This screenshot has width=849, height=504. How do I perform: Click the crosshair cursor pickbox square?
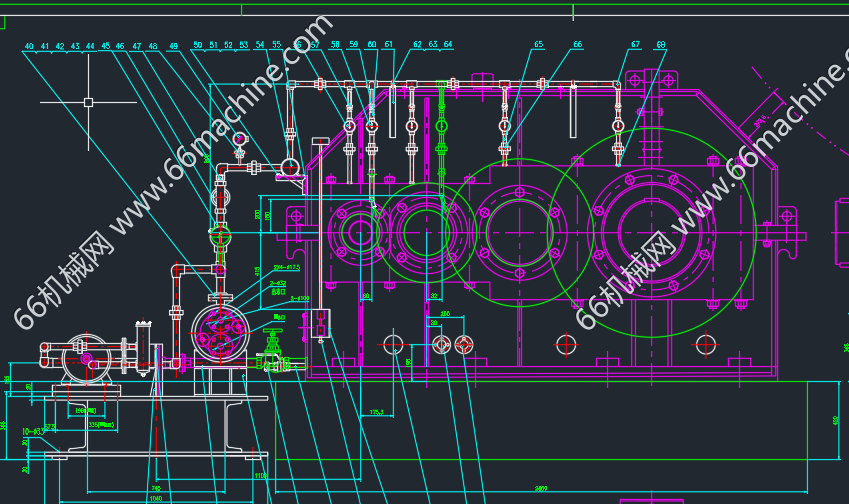coord(89,101)
